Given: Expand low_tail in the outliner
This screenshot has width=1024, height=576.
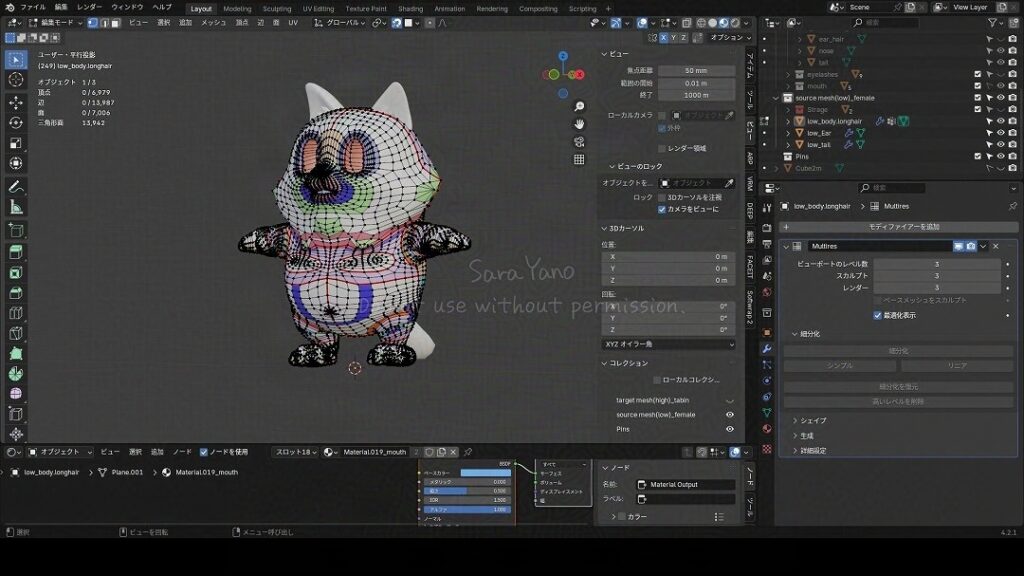Looking at the screenshot, I should coord(788,145).
